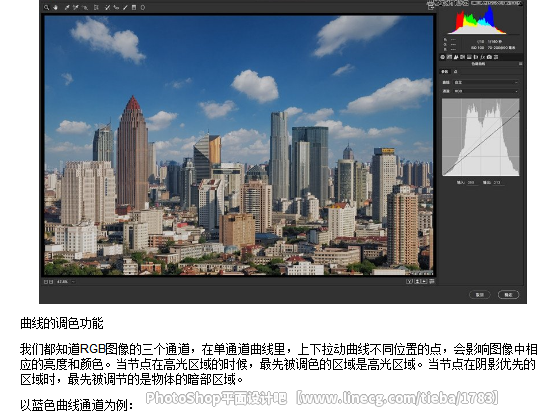Select the Adjustment Brush tool
554x417 pixels.
(125, 7)
